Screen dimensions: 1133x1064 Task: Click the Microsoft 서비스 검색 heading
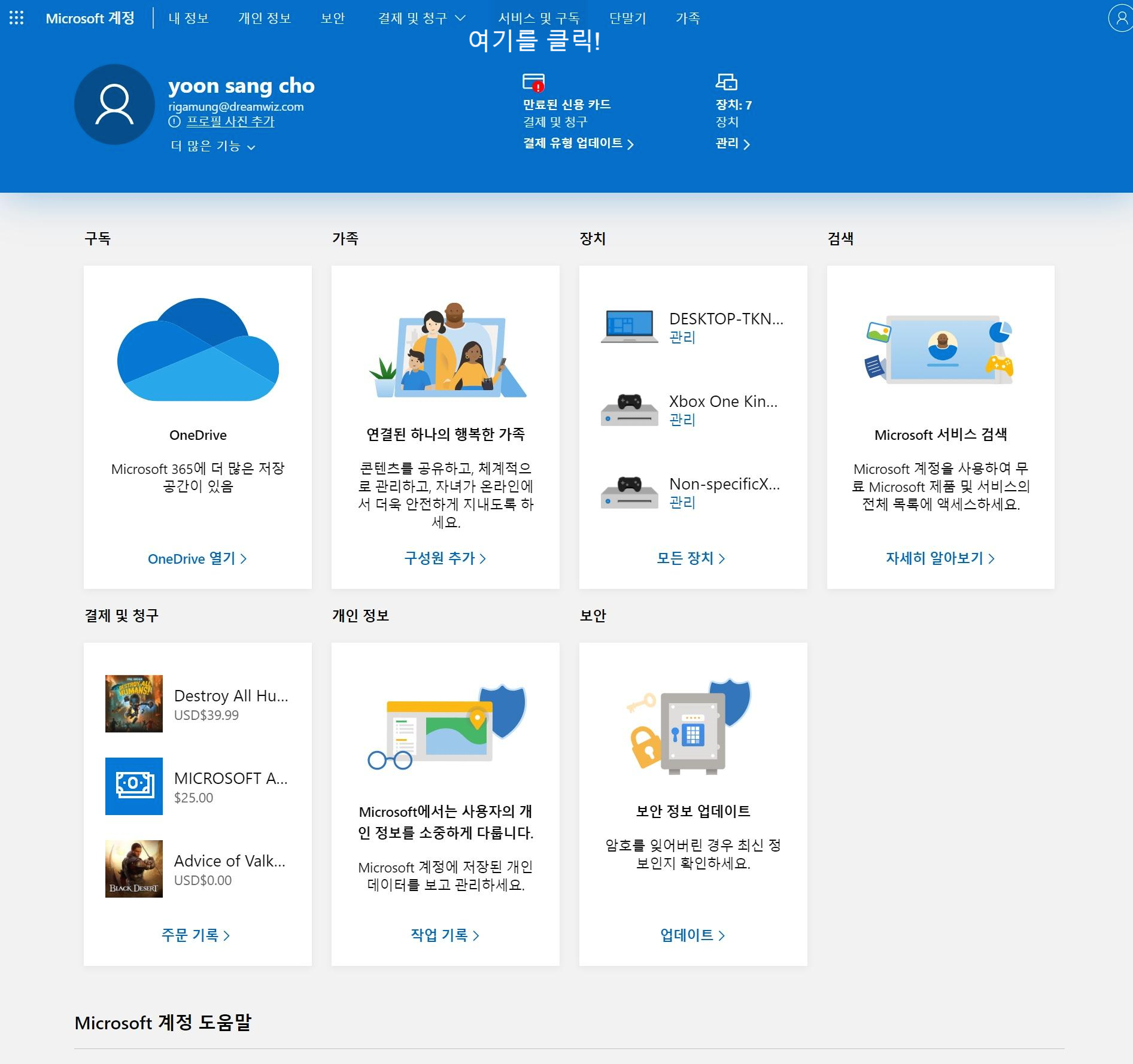(940, 434)
